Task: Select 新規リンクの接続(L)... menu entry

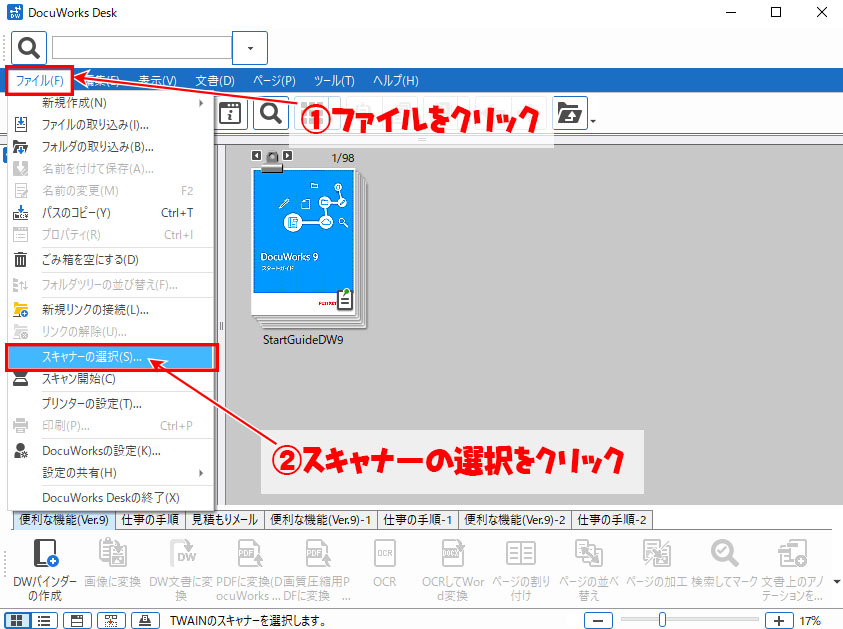Action: 111,310
